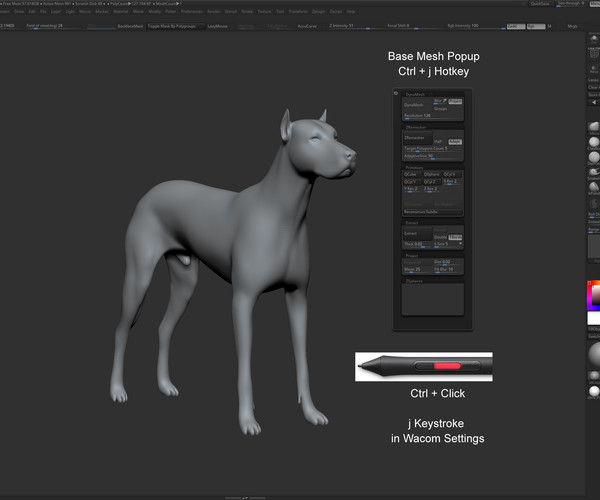
Task: Toggle the Zadd mode button
Action: (516, 26)
